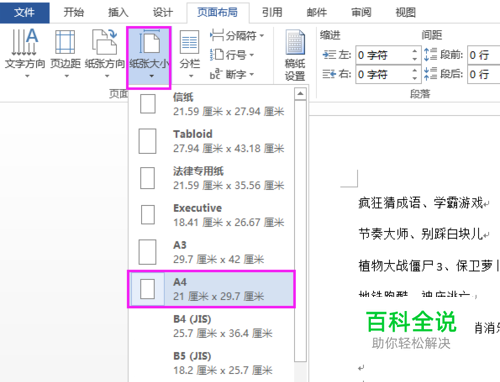Screen dimensions: 500x382
Task: Choose Tabloid paper size
Action: [x=211, y=141]
